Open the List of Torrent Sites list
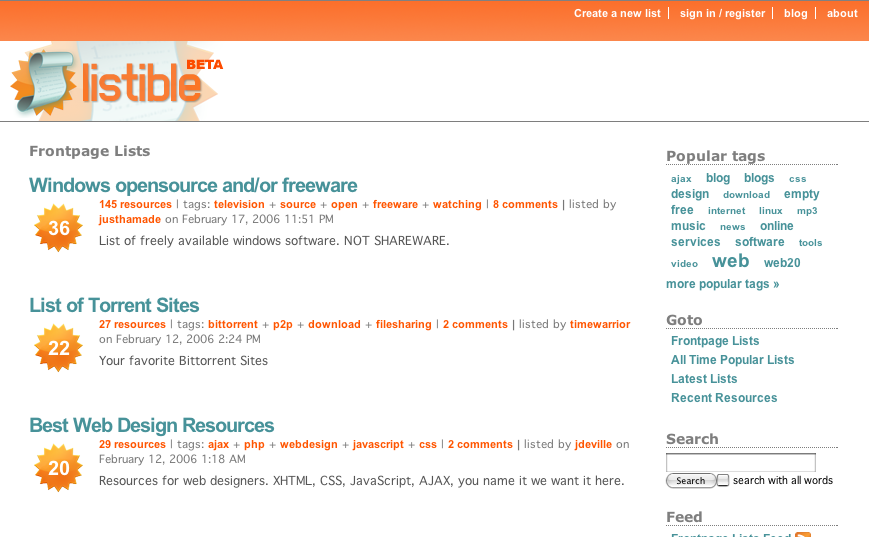The image size is (869, 537). point(114,305)
